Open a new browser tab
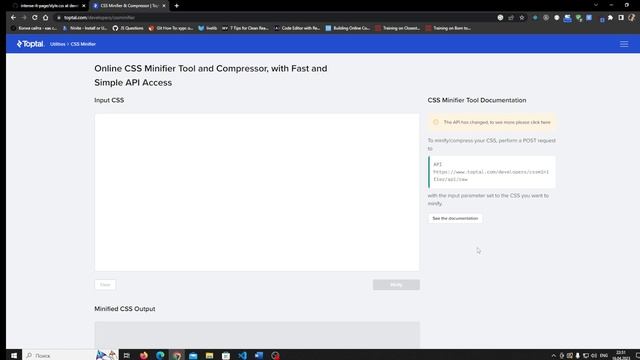 click(176, 6)
